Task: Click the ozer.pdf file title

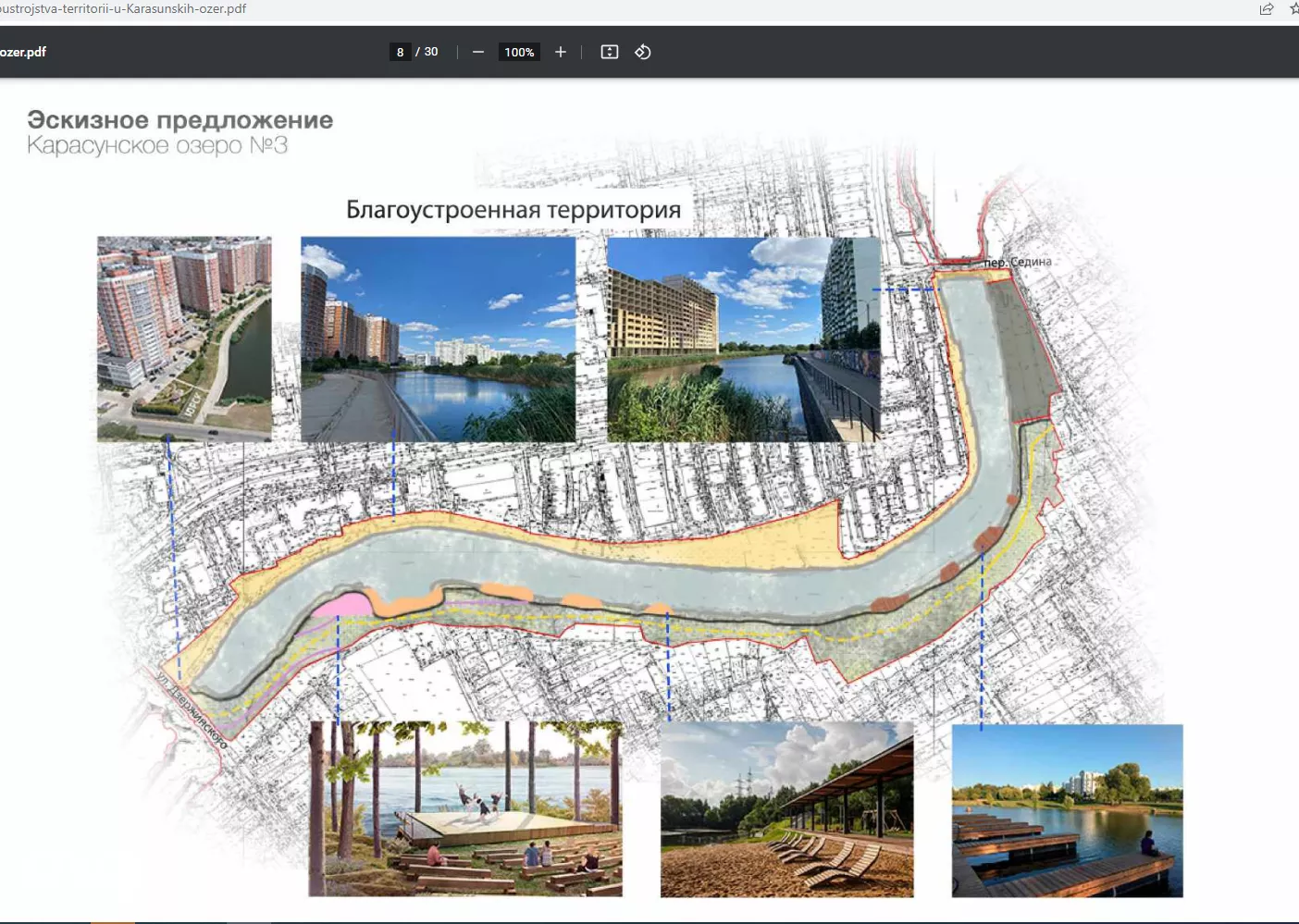Action: coord(23,52)
